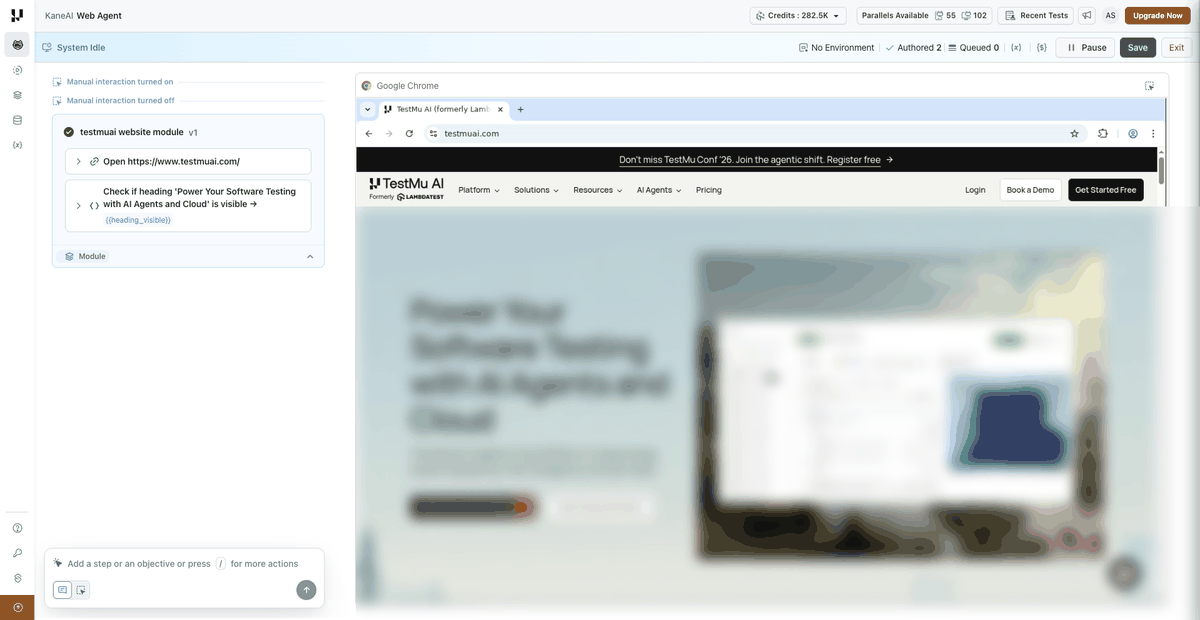
Task: Click the TestMu logo in sidebar top
Action: click(x=17, y=16)
